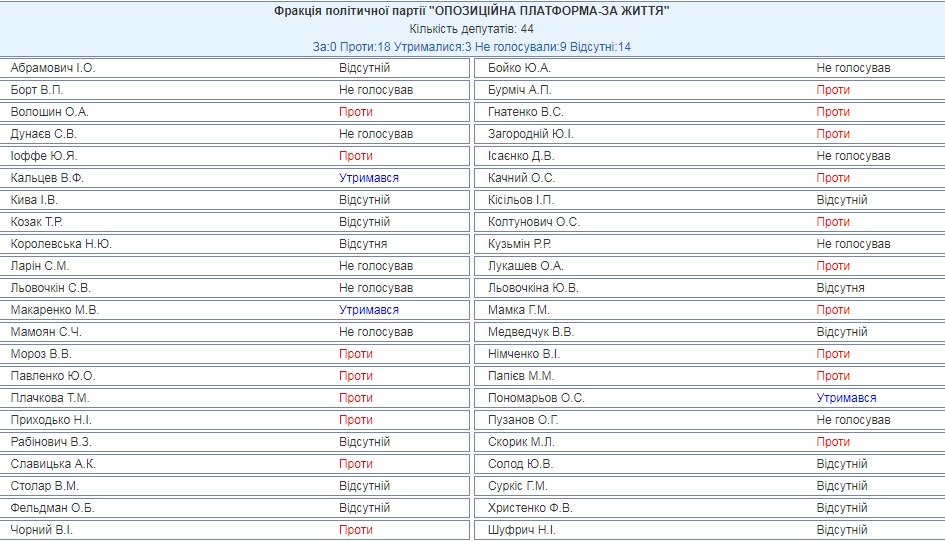Select the name Козак Т.Р.
The image size is (945, 541).
click(x=37, y=222)
